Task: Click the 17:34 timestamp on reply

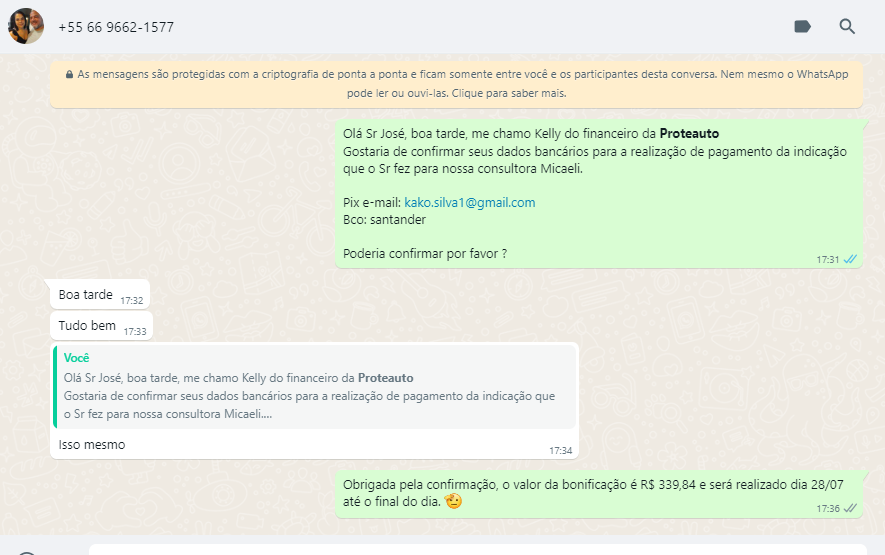Action: [560, 451]
